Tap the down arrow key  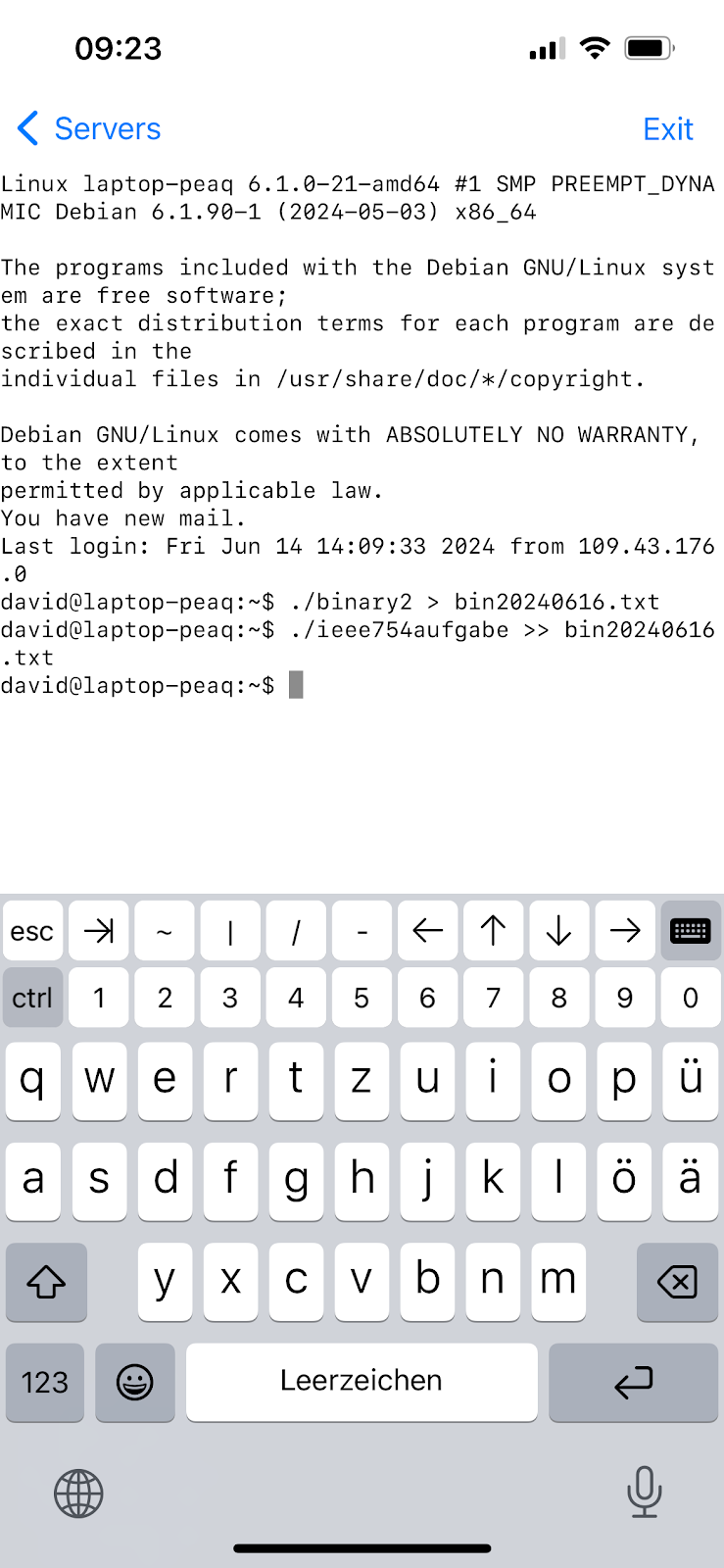(x=558, y=930)
